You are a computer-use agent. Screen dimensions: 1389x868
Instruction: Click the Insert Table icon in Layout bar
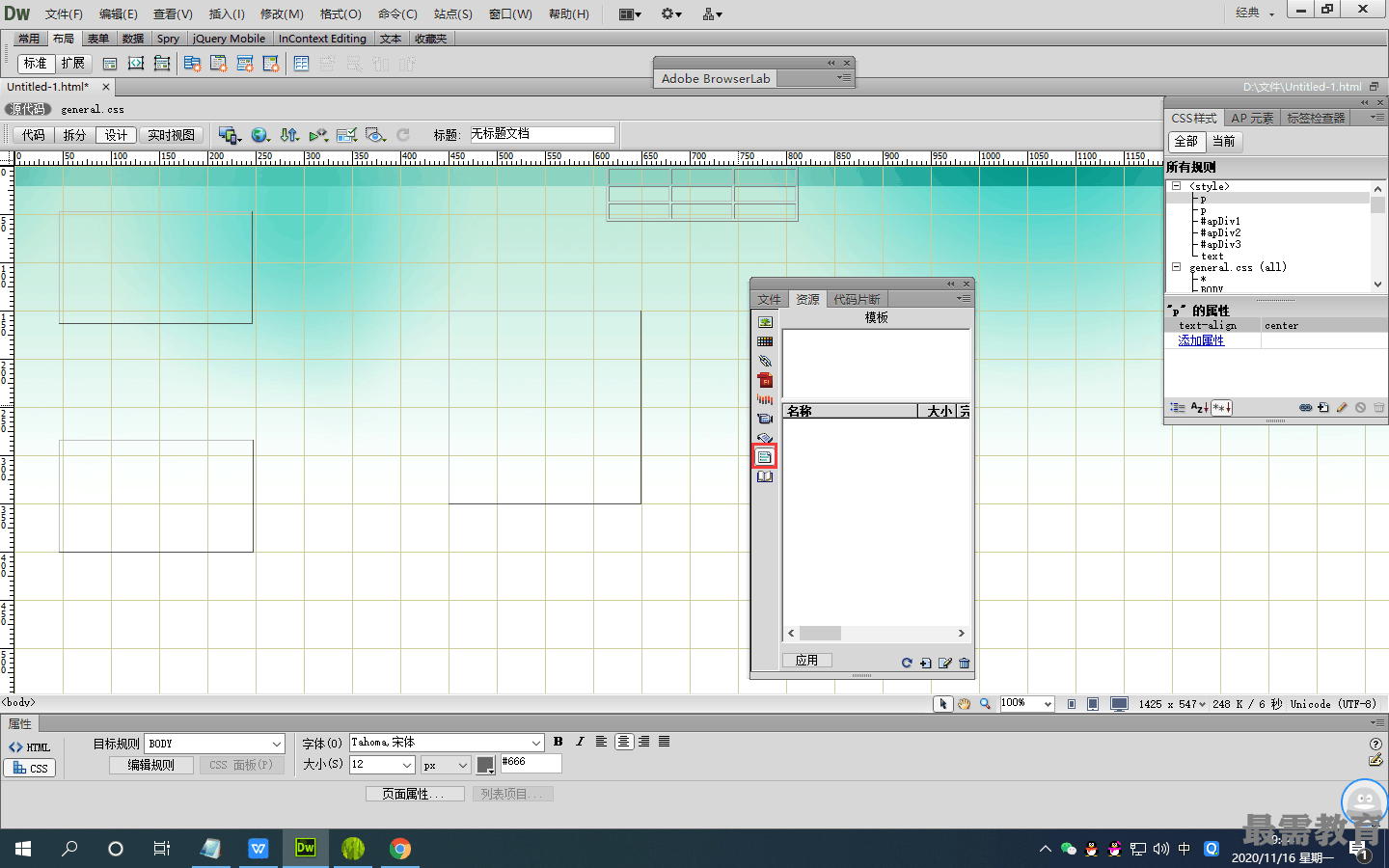click(301, 64)
